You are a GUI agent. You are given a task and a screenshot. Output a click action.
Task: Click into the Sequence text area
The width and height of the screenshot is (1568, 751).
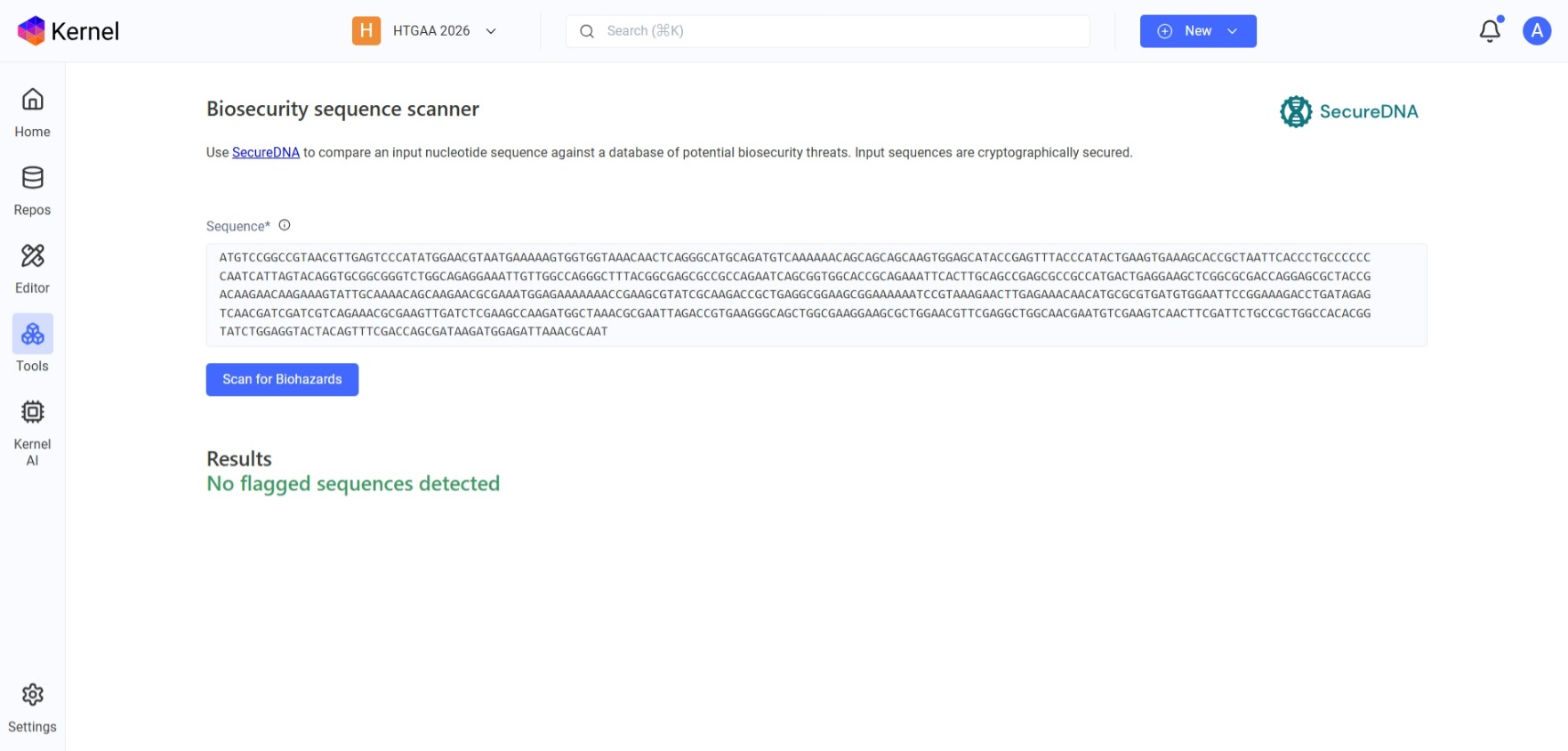816,295
